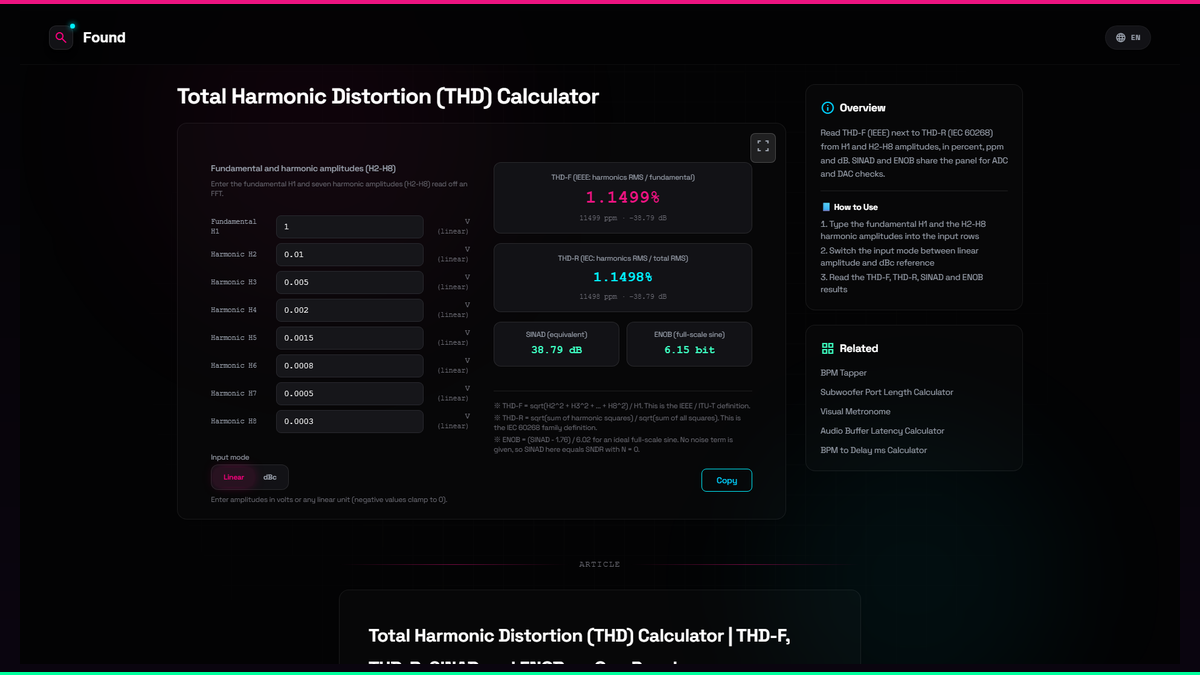
Task: Click the THD-F 1.1499% result value
Action: 623,197
